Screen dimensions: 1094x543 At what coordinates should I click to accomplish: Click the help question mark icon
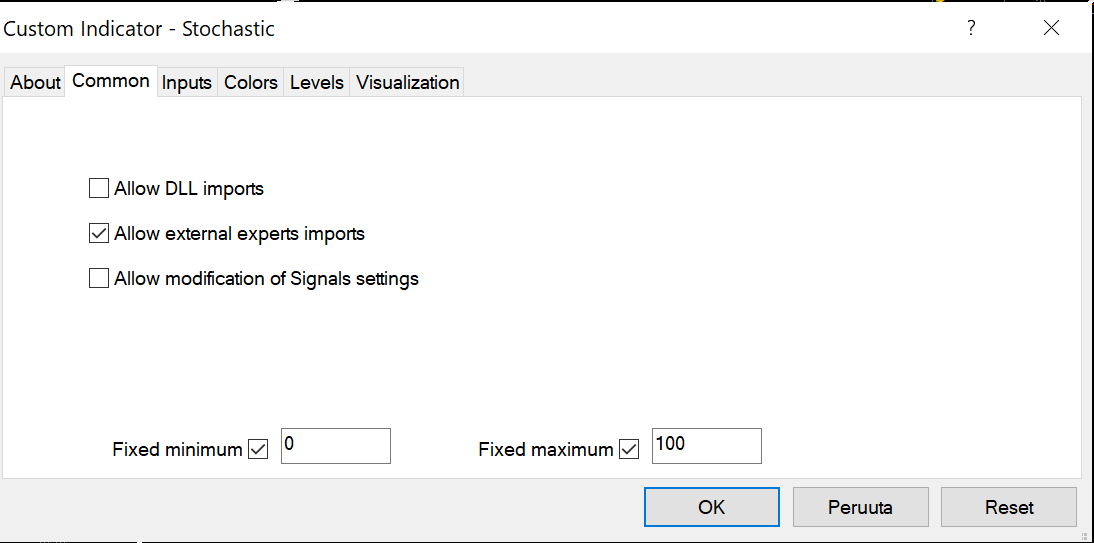click(970, 28)
